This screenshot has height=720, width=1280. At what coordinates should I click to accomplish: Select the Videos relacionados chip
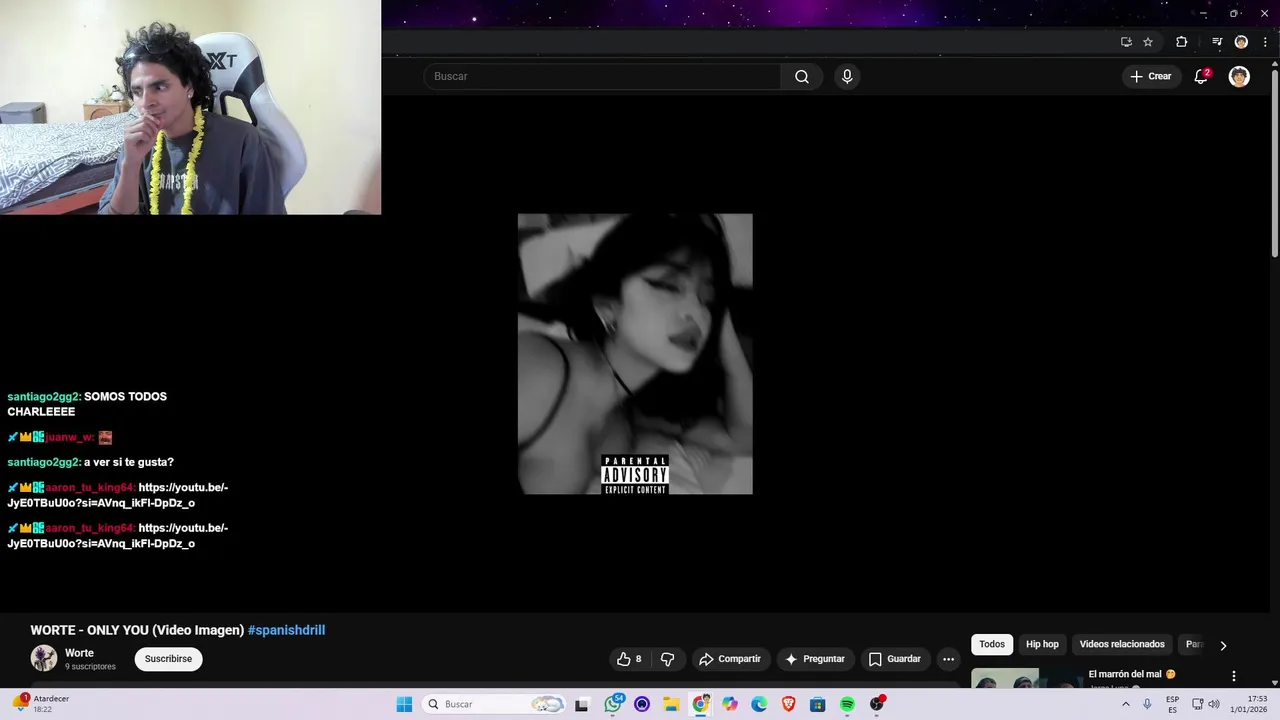(1122, 645)
